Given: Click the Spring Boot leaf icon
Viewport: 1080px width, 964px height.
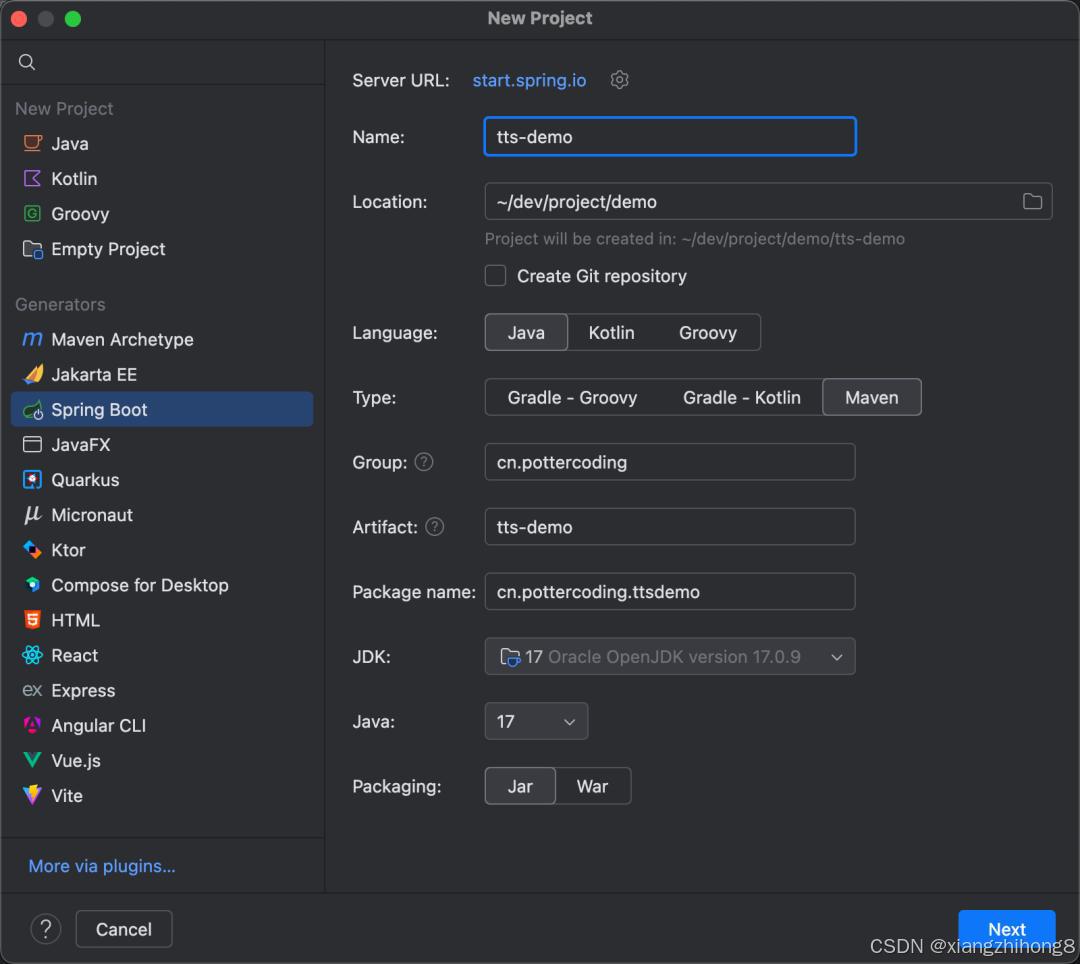Looking at the screenshot, I should 32,410.
